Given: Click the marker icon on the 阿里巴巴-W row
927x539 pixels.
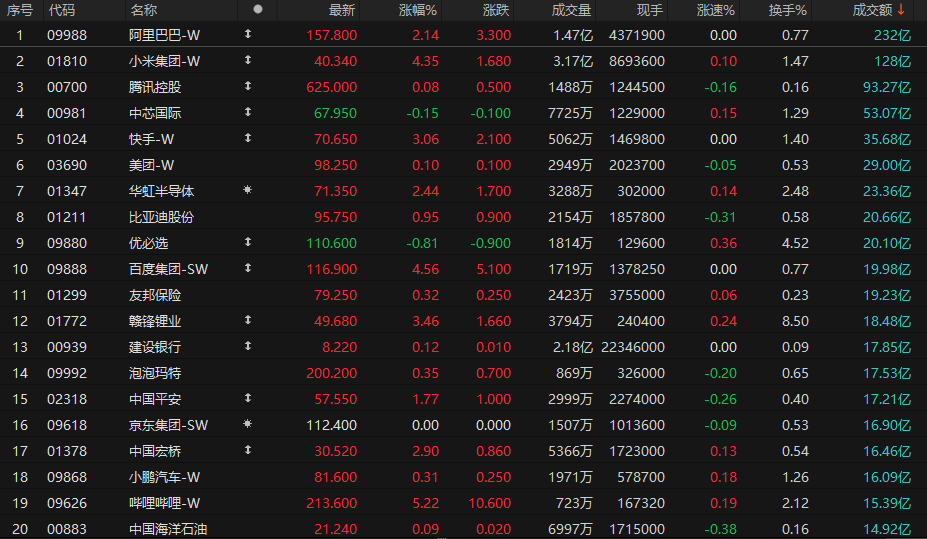Looking at the screenshot, I should pyautogui.click(x=248, y=34).
